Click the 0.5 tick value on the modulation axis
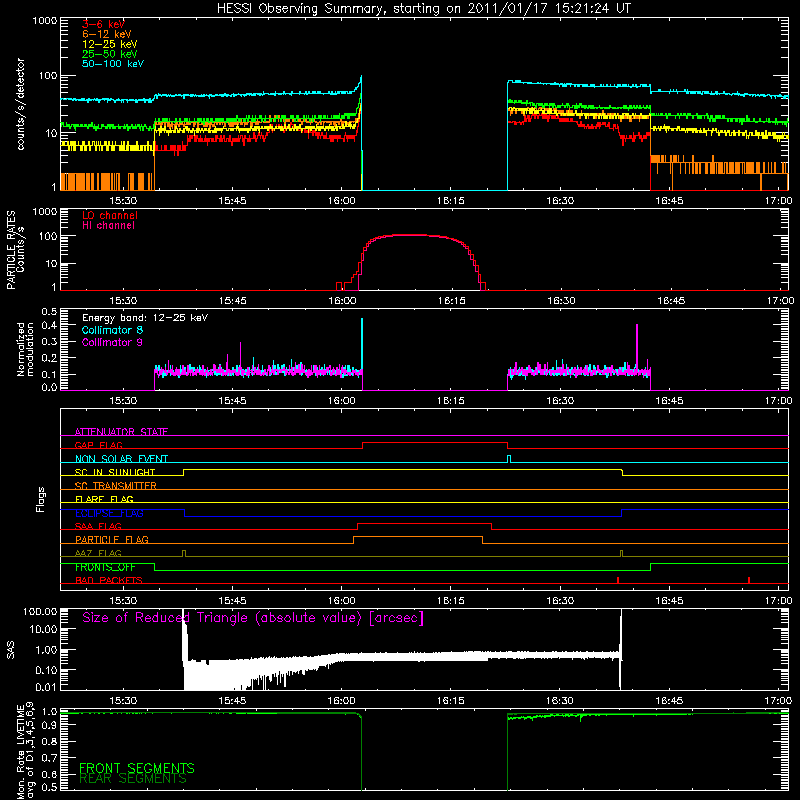Viewport: 800px width, 800px height. (x=49, y=312)
